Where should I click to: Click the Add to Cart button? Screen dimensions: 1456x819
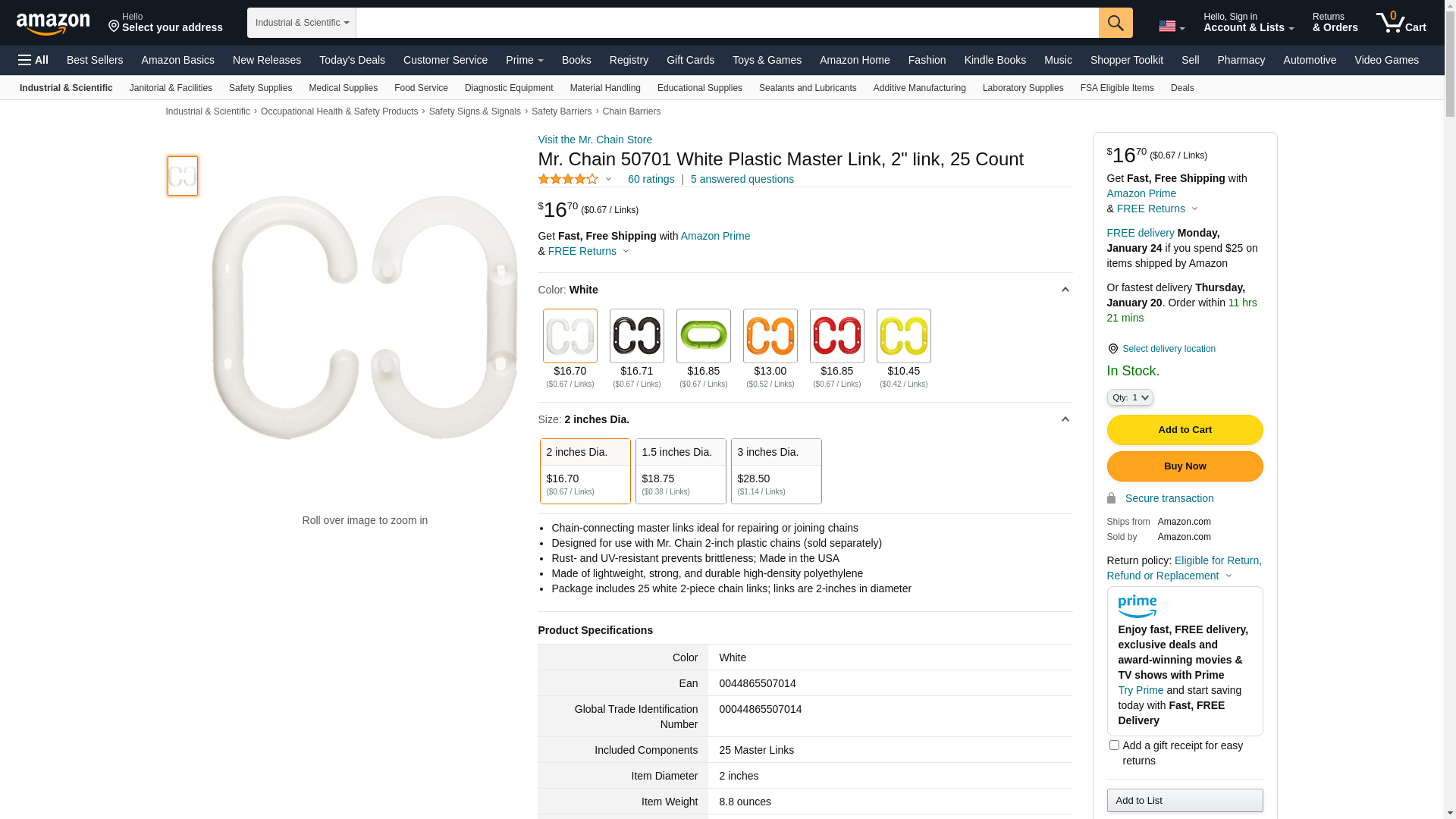[x=1185, y=430]
